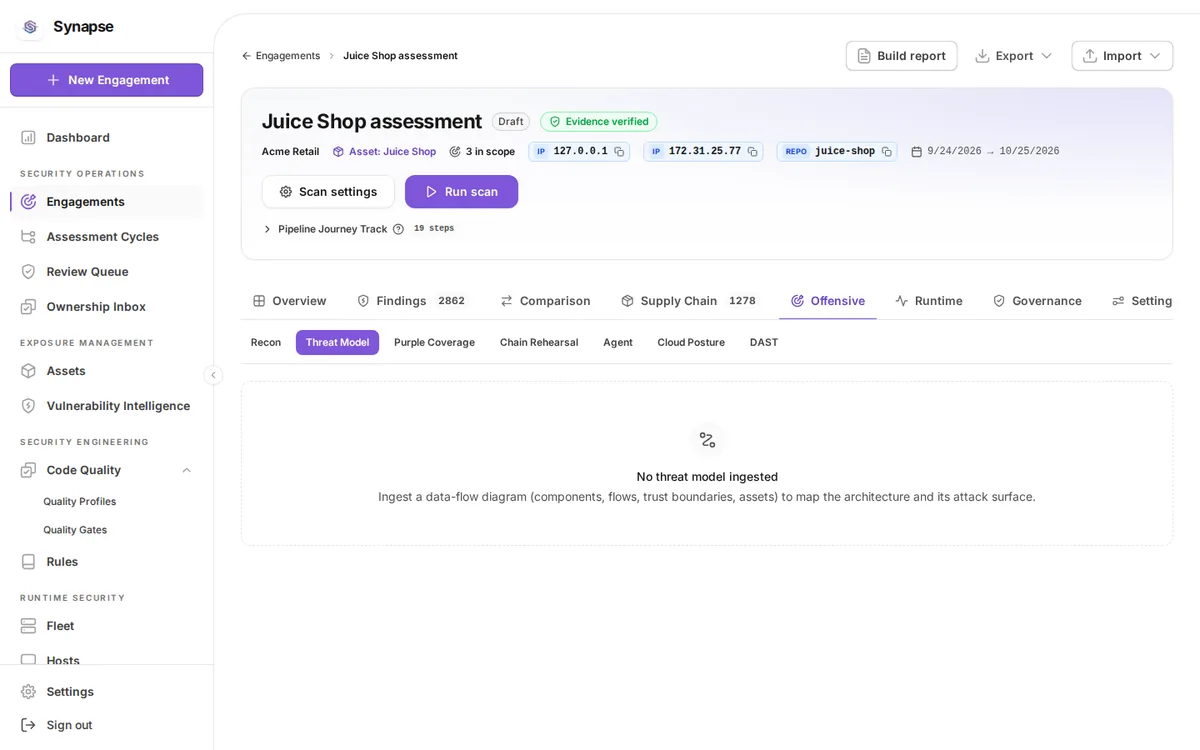Click the Synapse logo icon
Image resolution: width=1200 pixels, height=750 pixels.
pyautogui.click(x=30, y=27)
